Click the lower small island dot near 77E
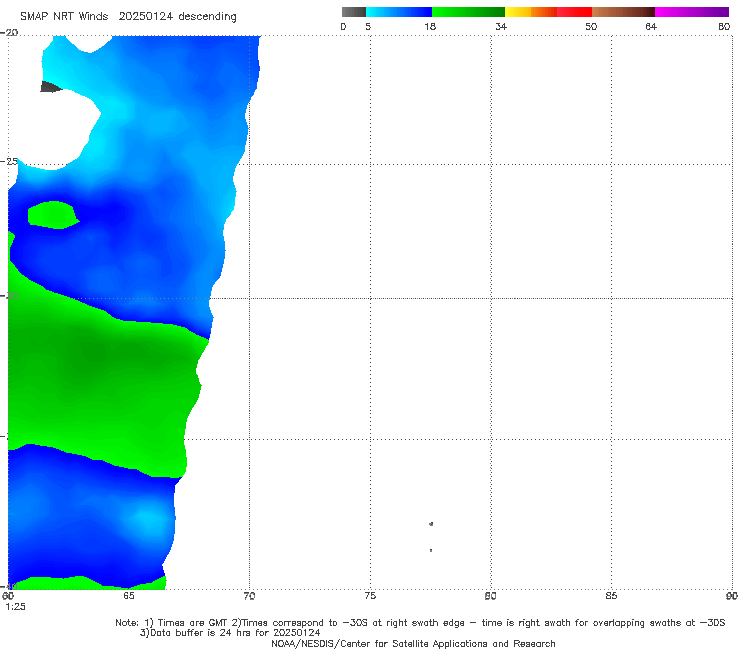The width and height of the screenshot is (740, 650). [431, 550]
